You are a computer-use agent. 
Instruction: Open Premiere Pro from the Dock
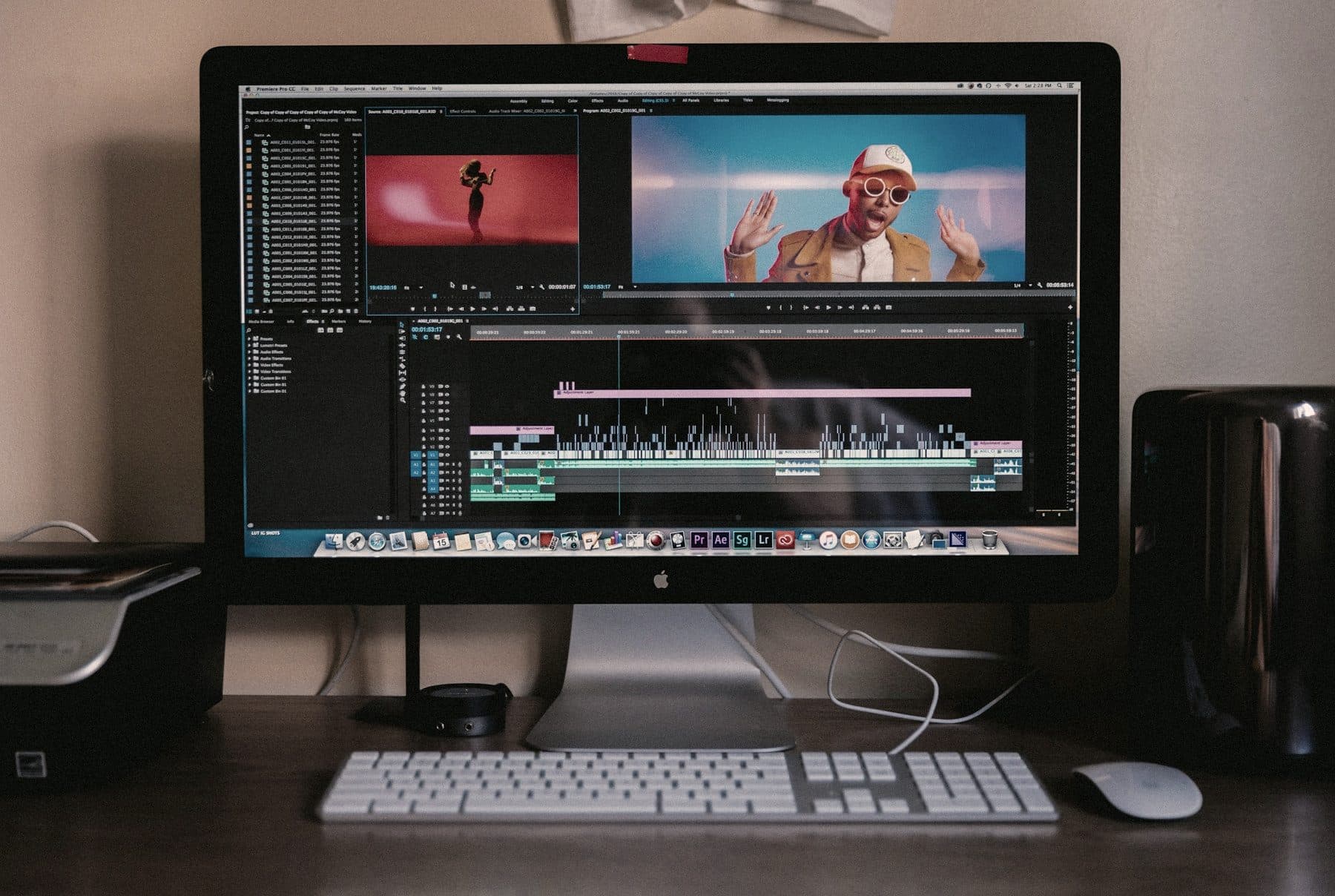click(699, 540)
